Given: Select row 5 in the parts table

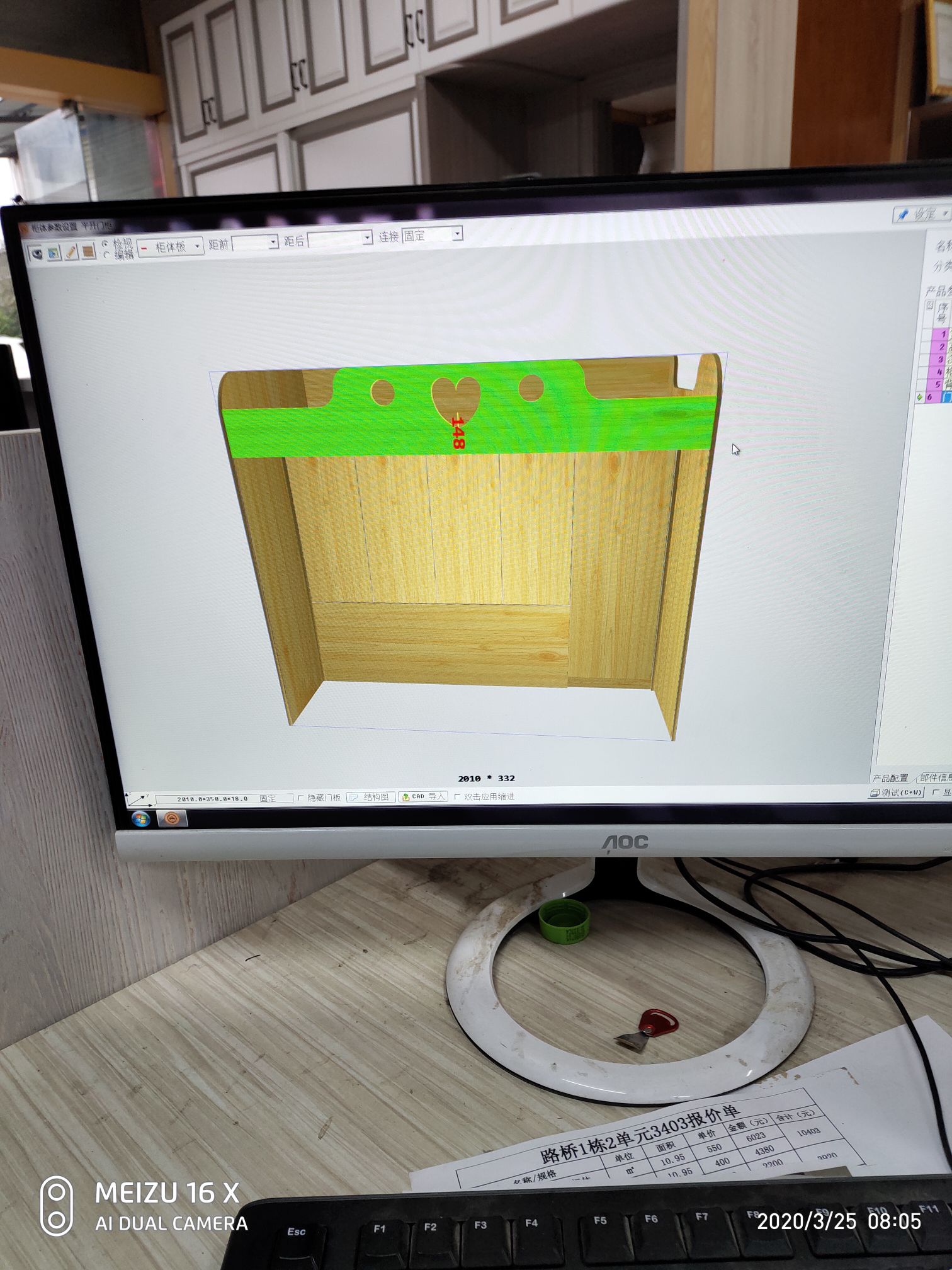Looking at the screenshot, I should click(938, 384).
